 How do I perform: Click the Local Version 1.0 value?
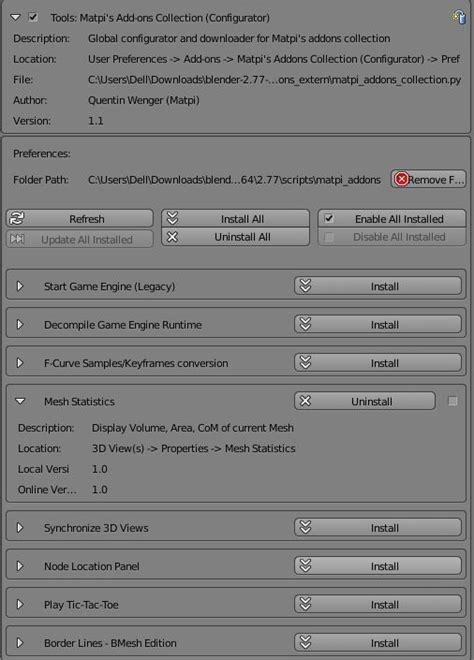click(x=99, y=469)
